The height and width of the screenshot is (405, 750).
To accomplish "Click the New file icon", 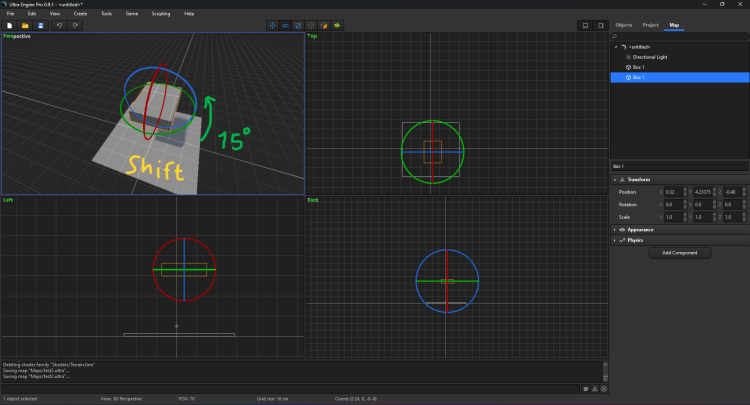I will coord(9,25).
